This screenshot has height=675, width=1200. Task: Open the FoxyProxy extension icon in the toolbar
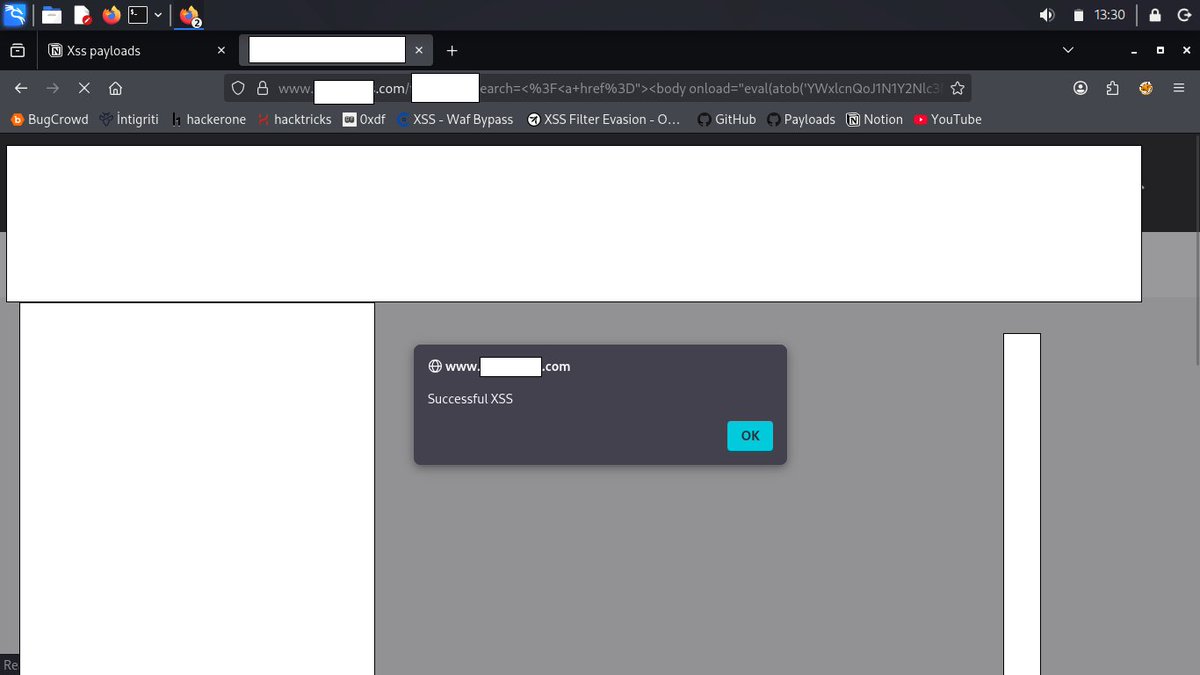pos(1145,88)
